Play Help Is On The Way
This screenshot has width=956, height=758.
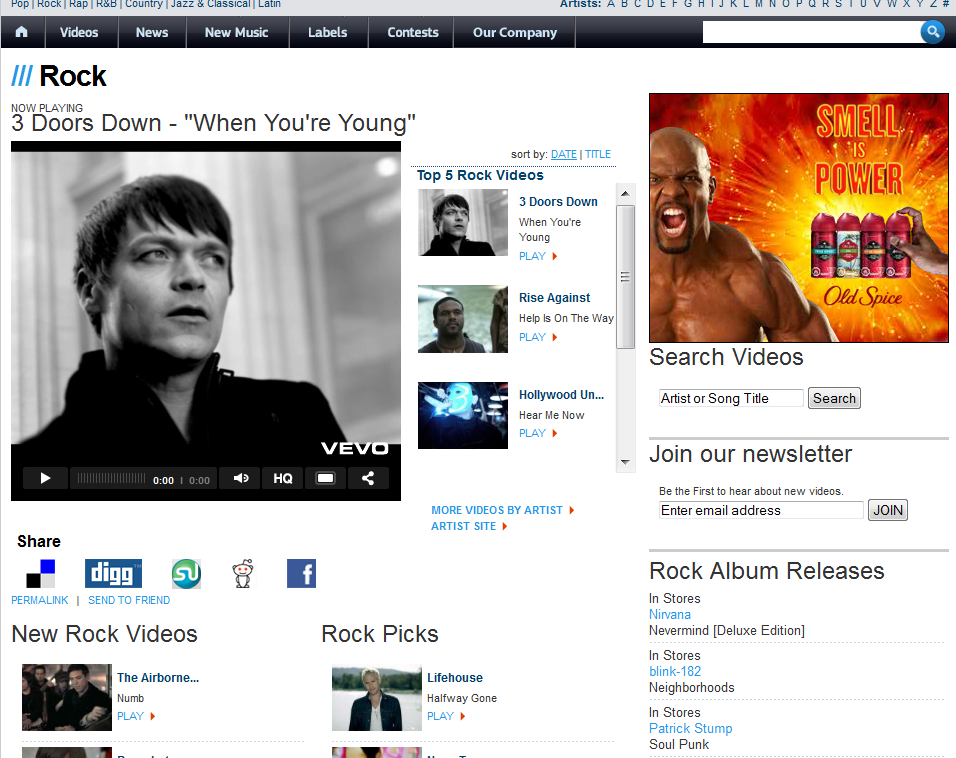pos(538,337)
